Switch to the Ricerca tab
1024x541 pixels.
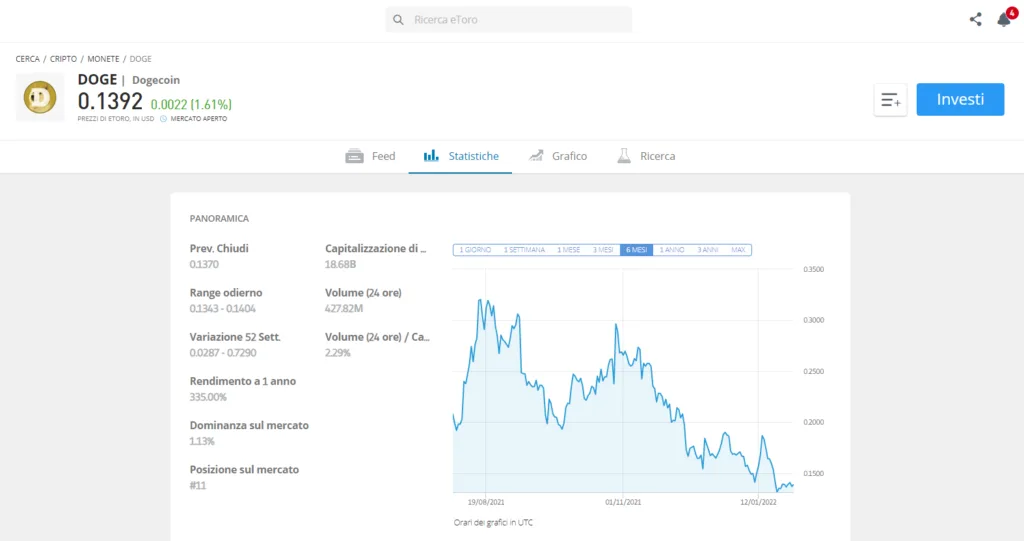(x=647, y=156)
